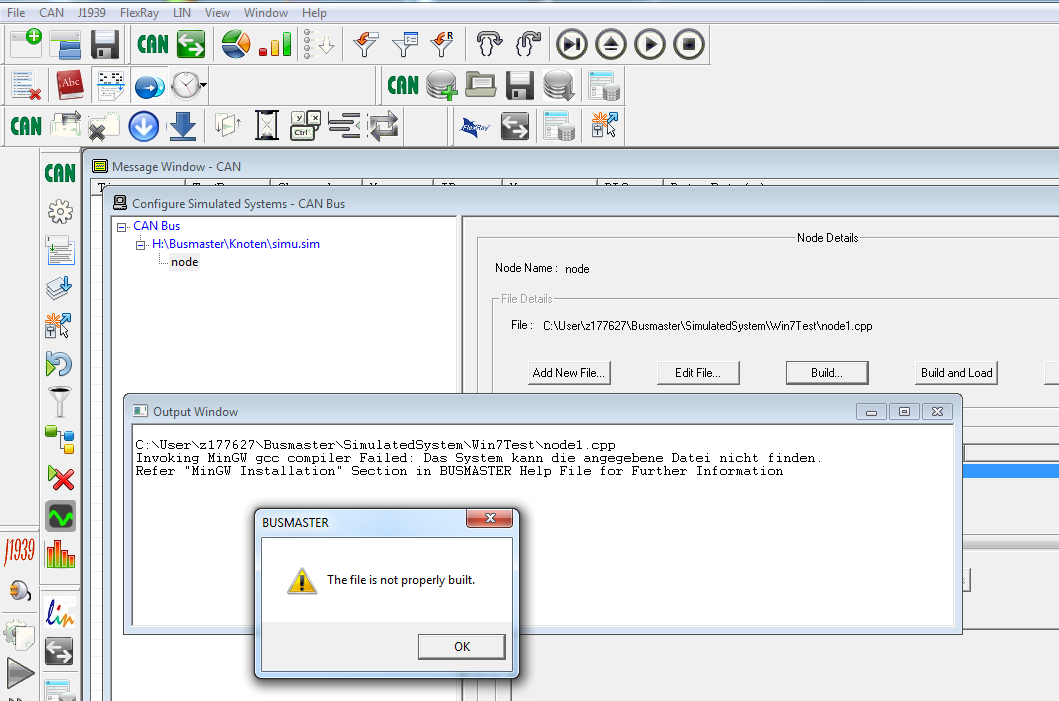Viewport: 1059px width, 701px height.
Task: Click the large gray play triangle at bottom-left
Action: click(x=20, y=673)
